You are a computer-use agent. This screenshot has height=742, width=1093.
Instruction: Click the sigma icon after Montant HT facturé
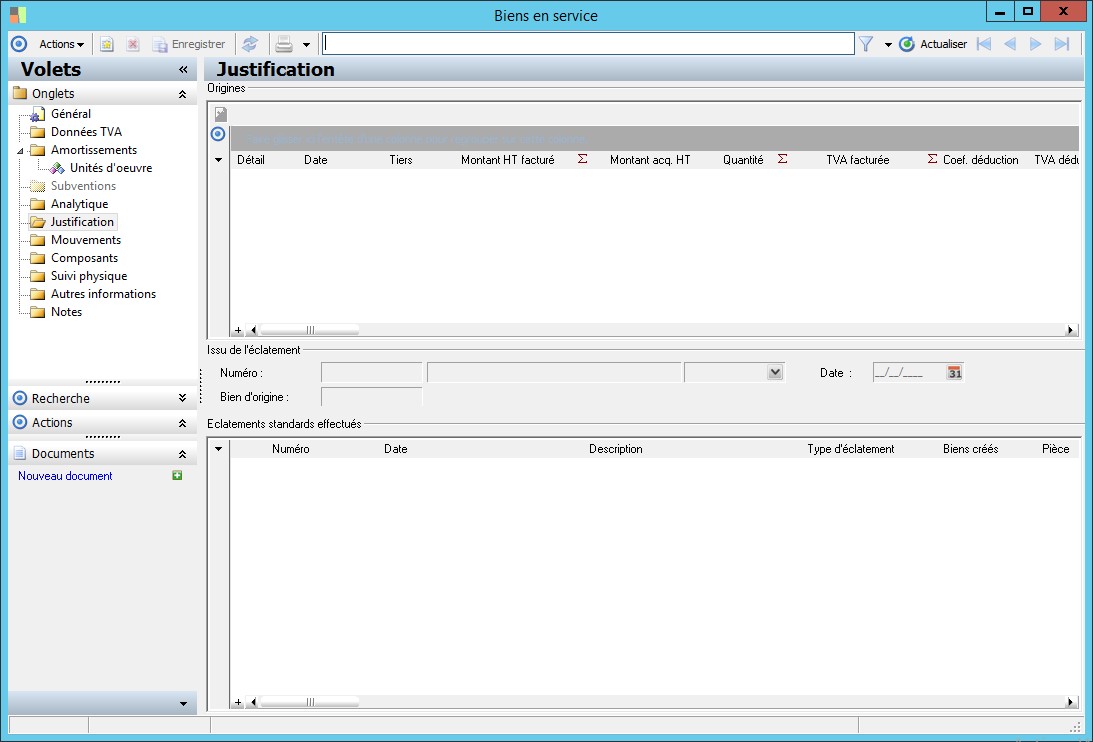tap(582, 160)
